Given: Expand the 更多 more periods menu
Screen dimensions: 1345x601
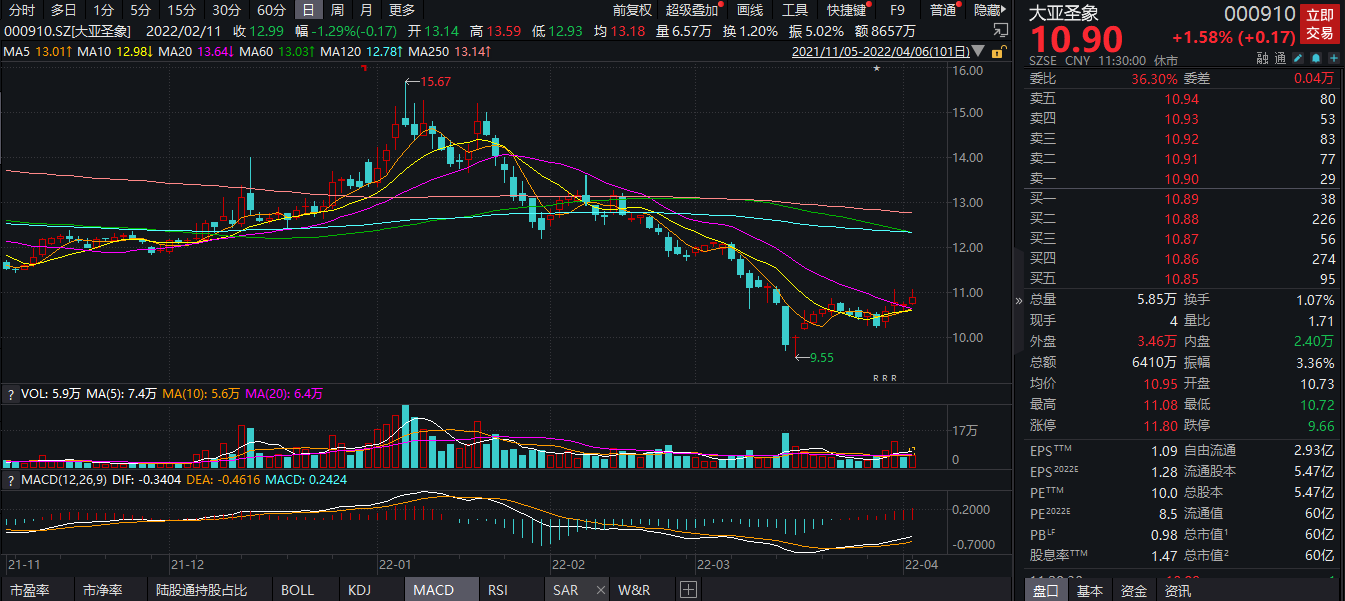Looking at the screenshot, I should coord(402,10).
